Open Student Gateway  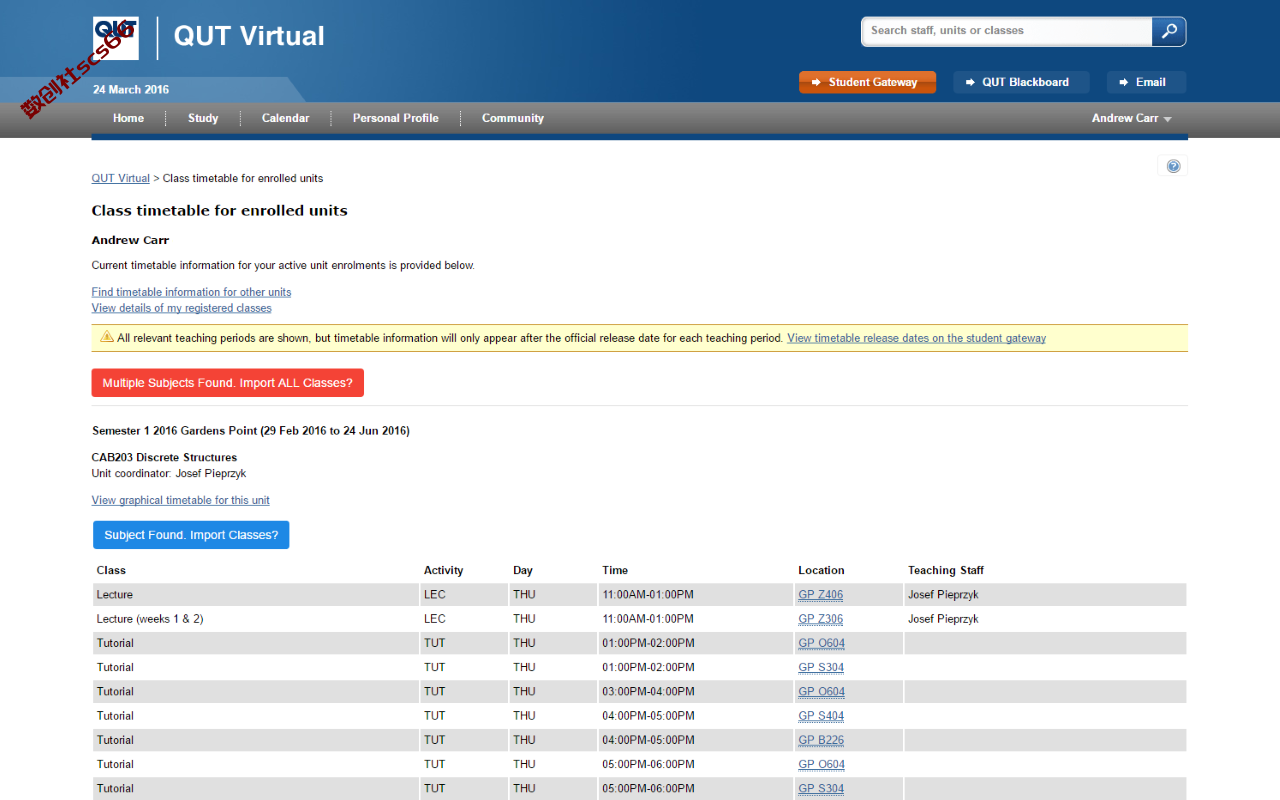tap(867, 82)
